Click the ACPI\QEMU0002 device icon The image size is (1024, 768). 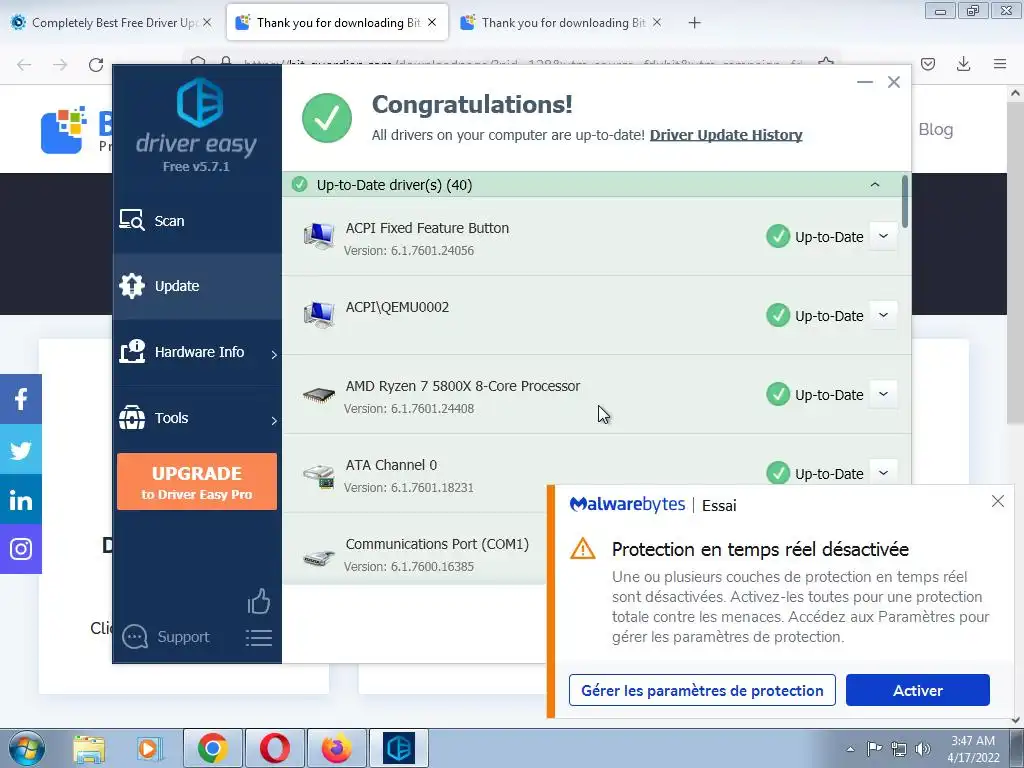(x=319, y=315)
